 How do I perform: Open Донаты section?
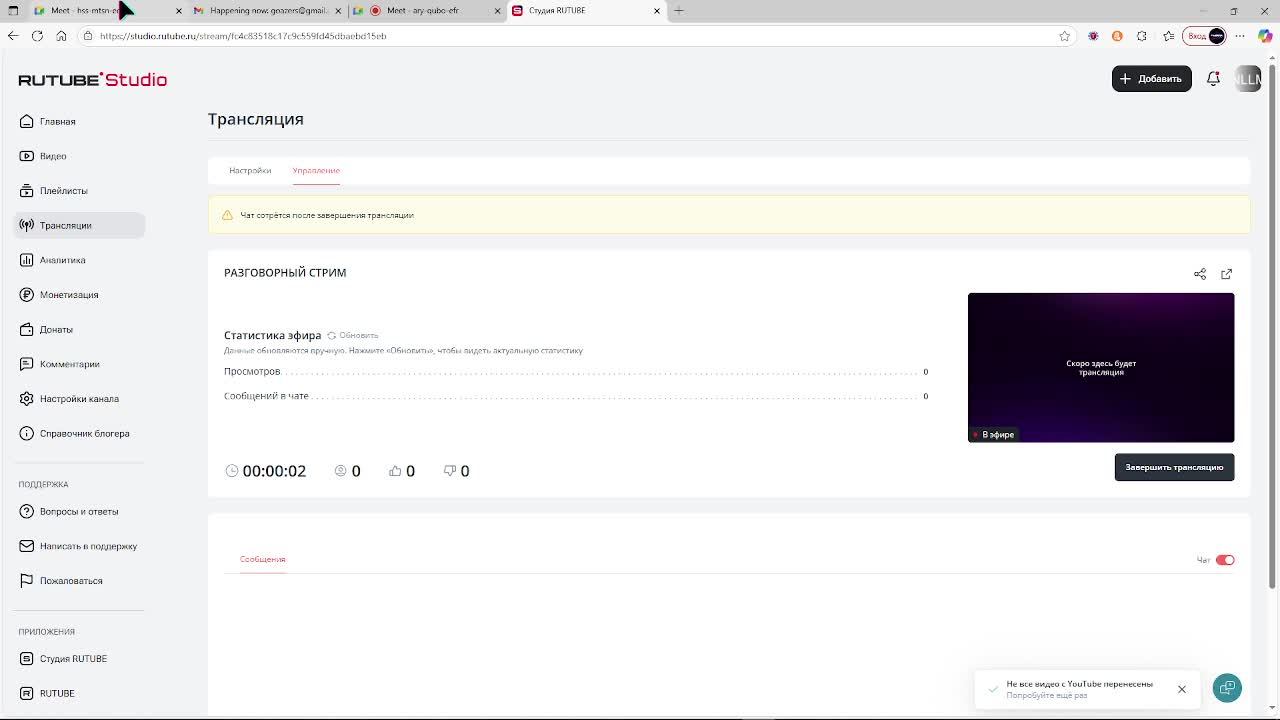coord(46,329)
